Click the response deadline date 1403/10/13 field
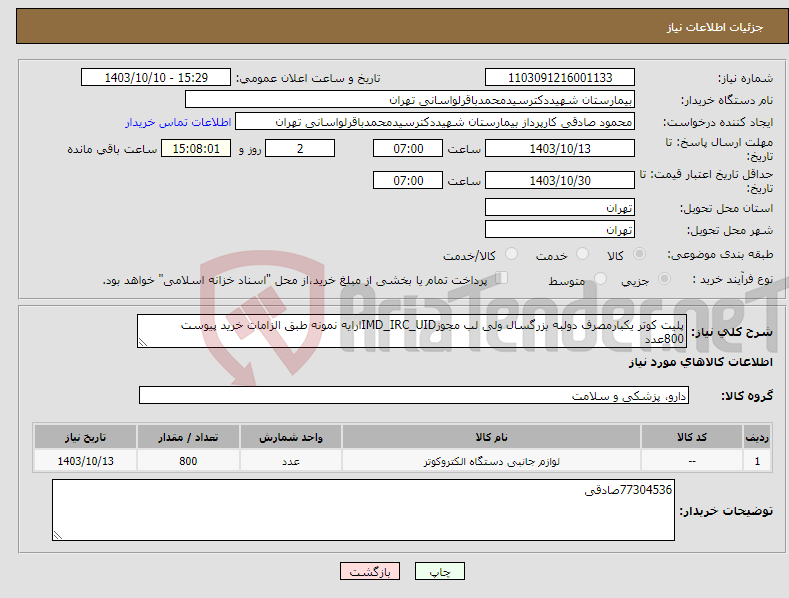The height and width of the screenshot is (598, 789). [560, 148]
